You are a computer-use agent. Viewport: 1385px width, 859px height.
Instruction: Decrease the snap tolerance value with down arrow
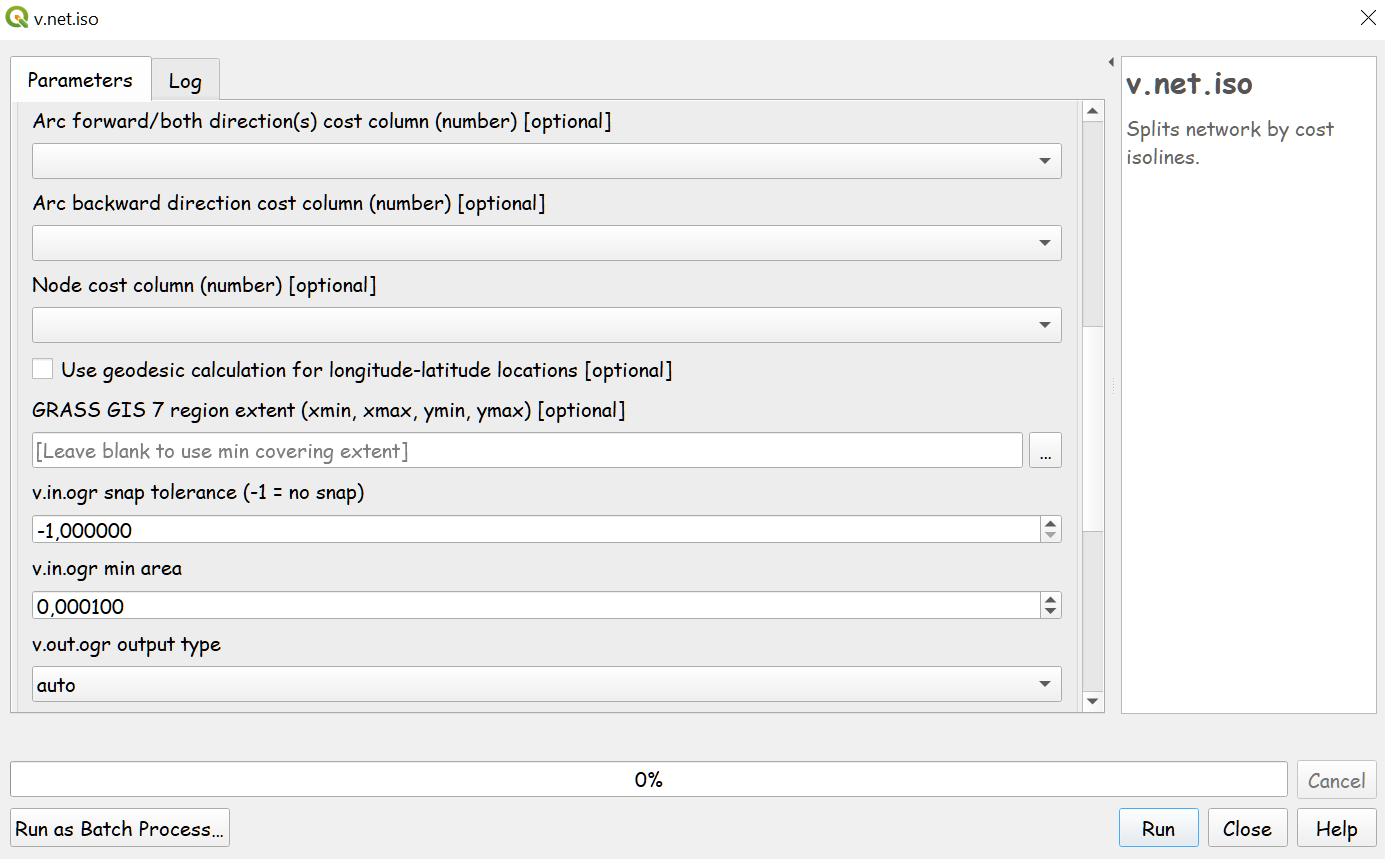pyautogui.click(x=1050, y=535)
